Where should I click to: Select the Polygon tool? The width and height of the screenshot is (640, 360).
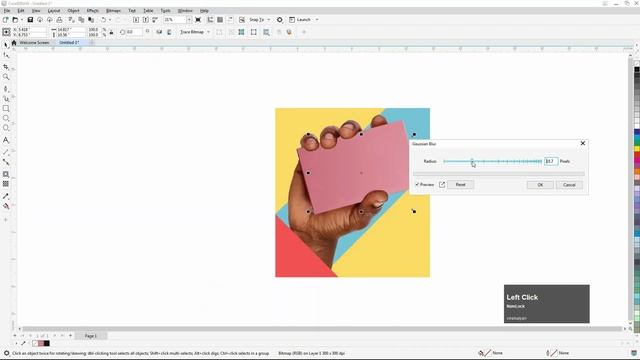pyautogui.click(x=6, y=128)
